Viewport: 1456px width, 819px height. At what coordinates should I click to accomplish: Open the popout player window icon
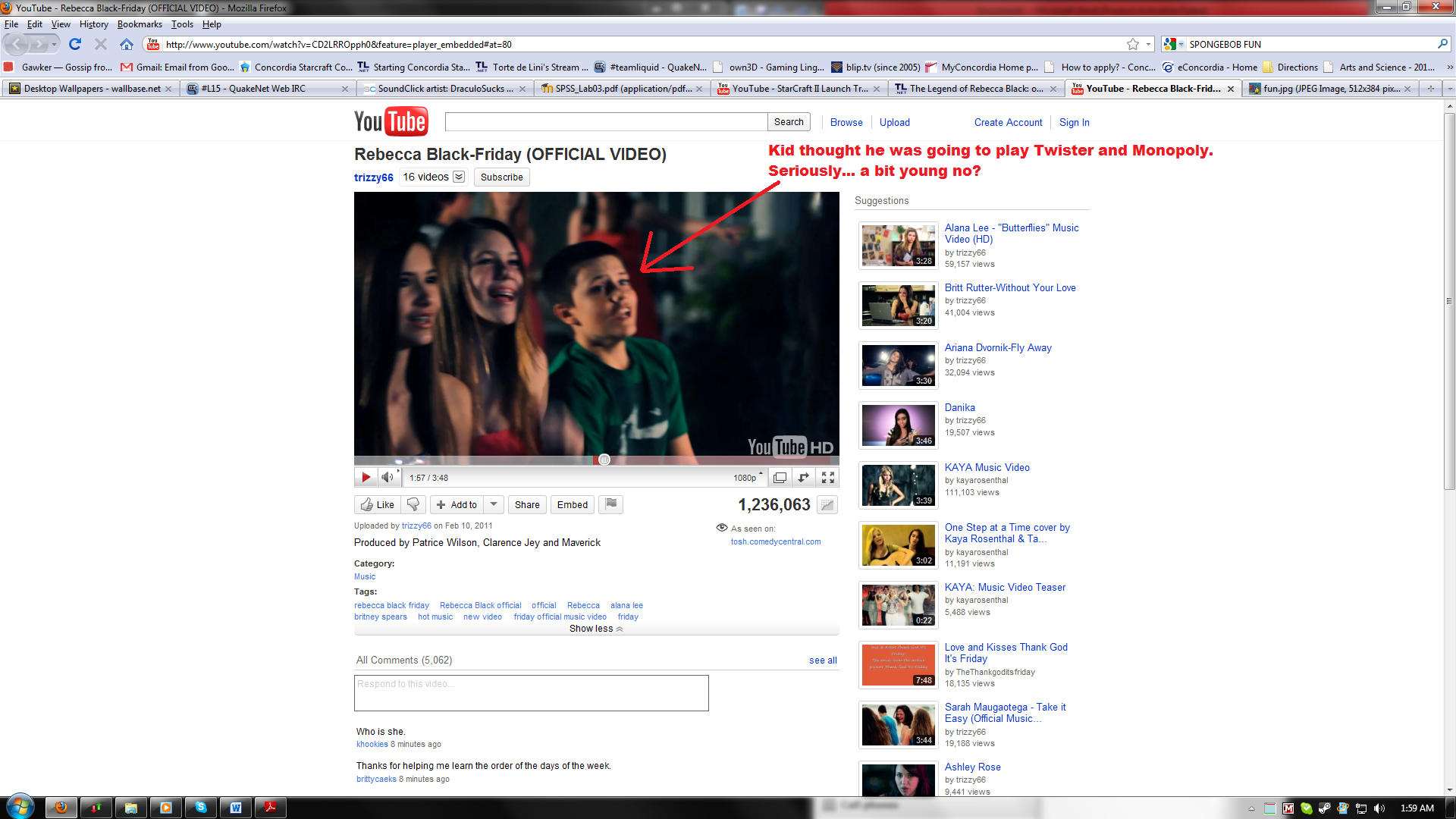804,477
